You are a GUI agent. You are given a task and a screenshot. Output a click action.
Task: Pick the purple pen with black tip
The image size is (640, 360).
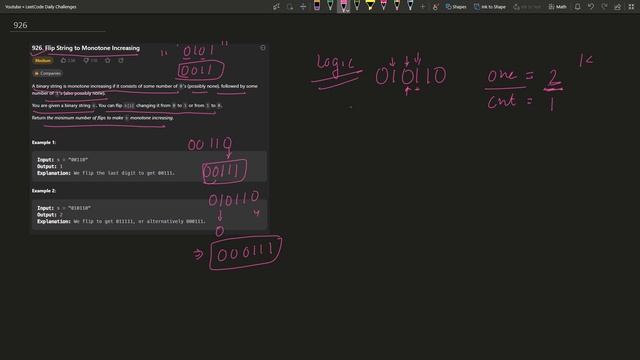coord(317,6)
